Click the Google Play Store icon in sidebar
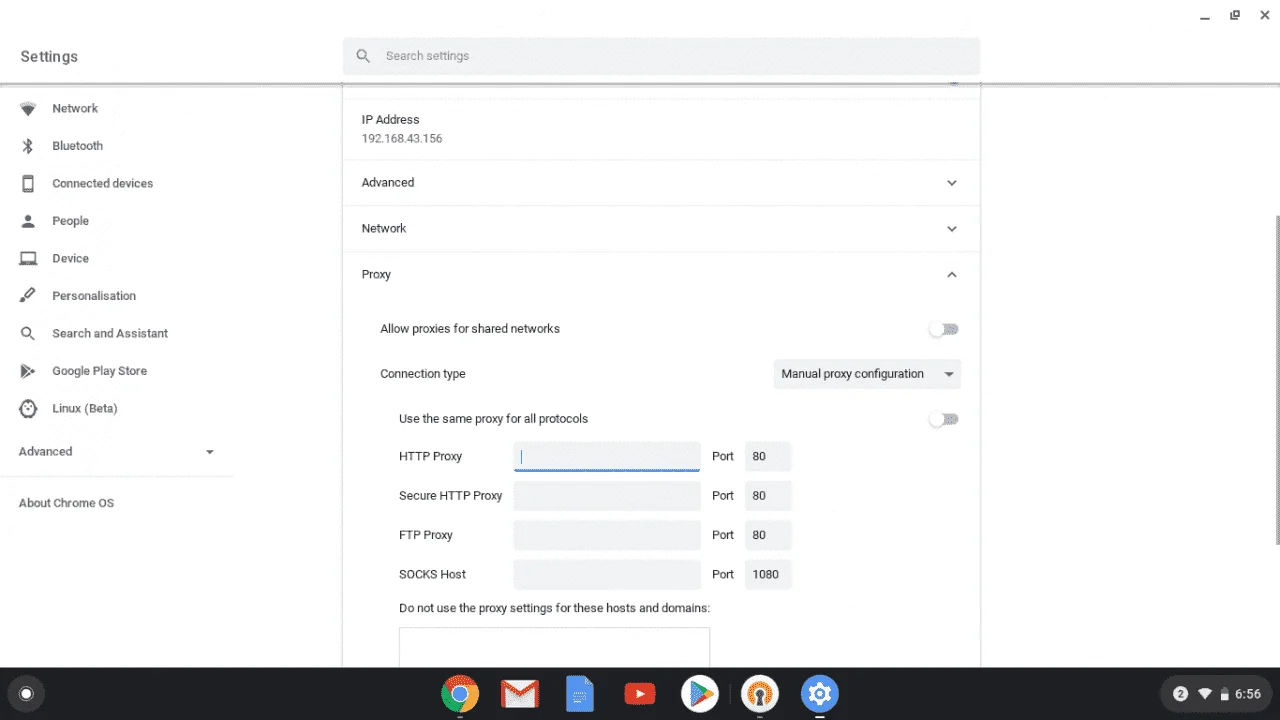This screenshot has height=720, width=1280. [29, 371]
